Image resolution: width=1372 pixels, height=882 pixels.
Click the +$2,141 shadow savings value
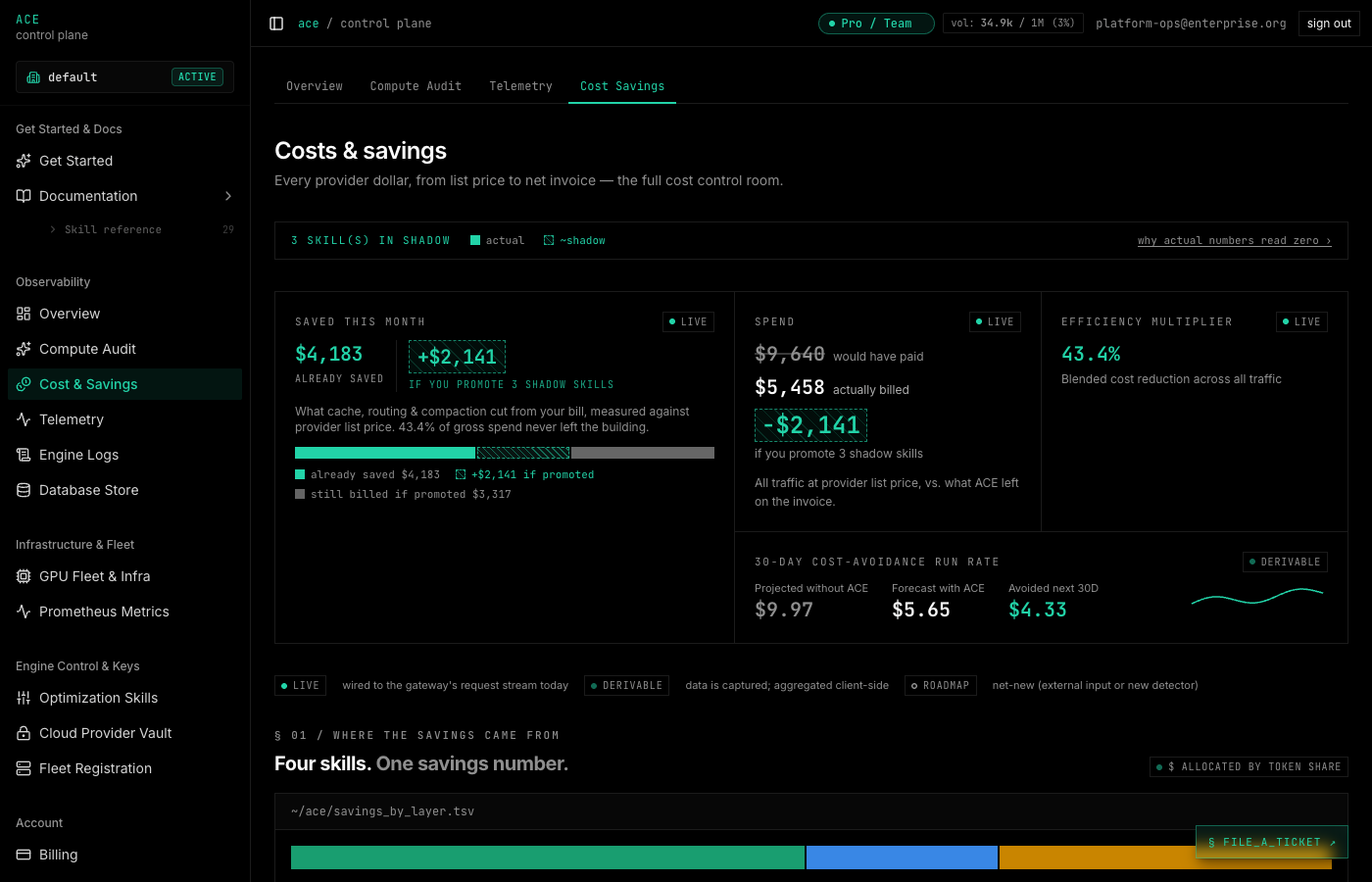coord(457,357)
